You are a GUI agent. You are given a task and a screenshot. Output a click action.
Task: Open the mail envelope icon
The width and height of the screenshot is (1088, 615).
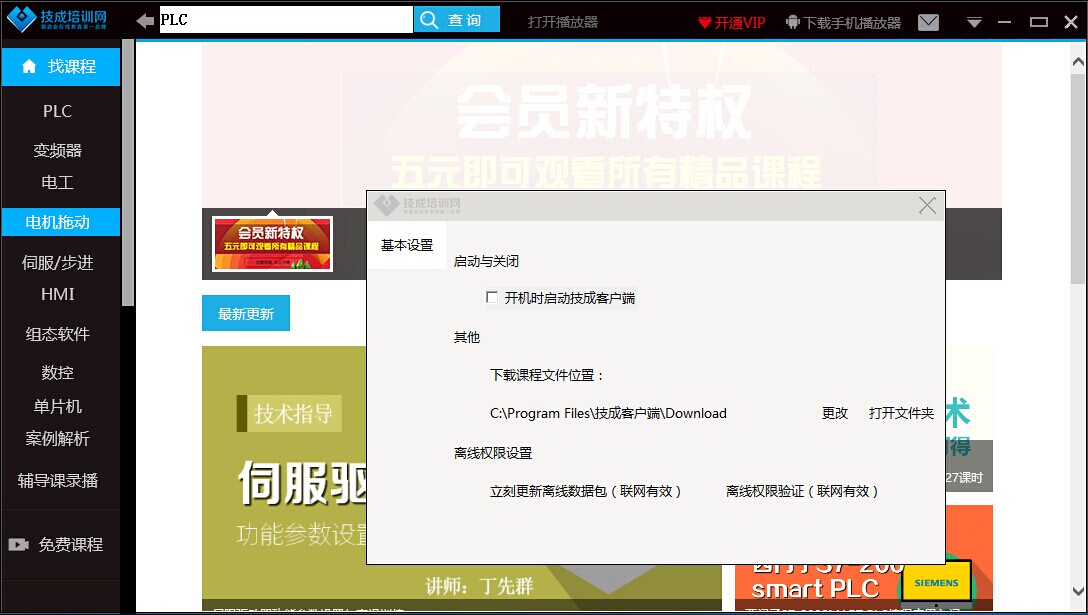pyautogui.click(x=928, y=22)
